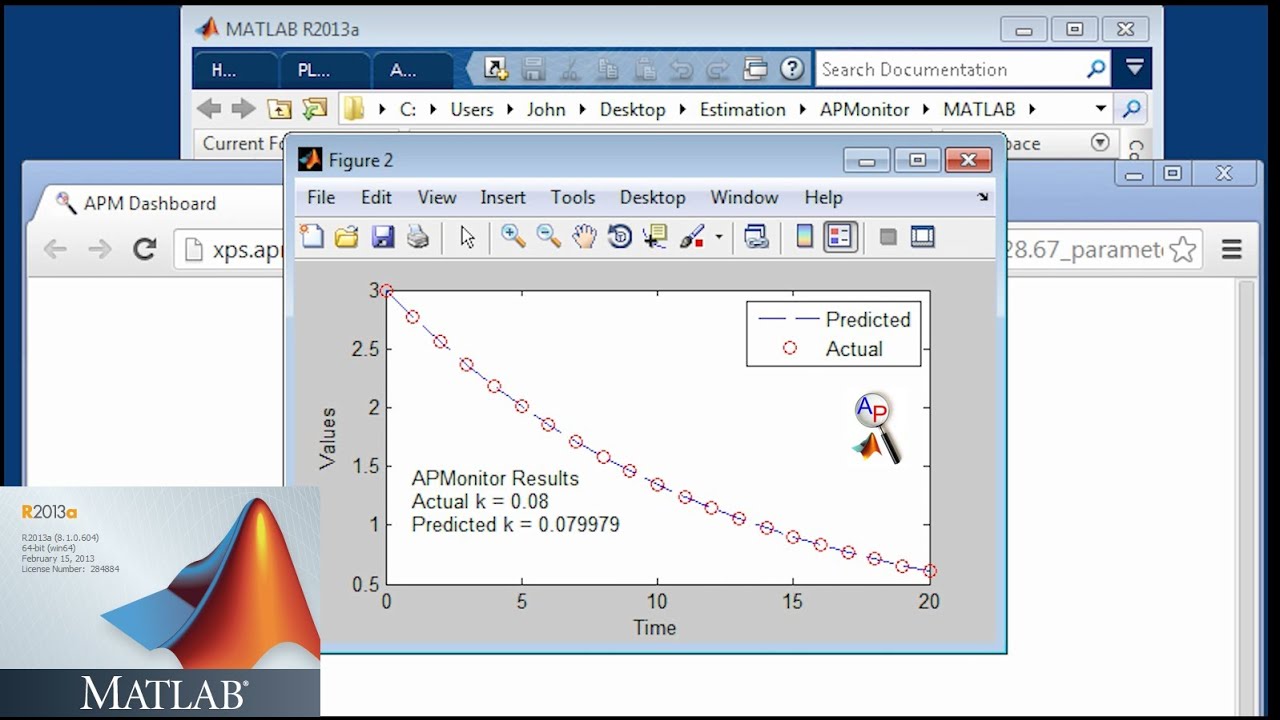Click MATLAB quick access cut icon
The height and width of the screenshot is (720, 1280).
coord(570,69)
